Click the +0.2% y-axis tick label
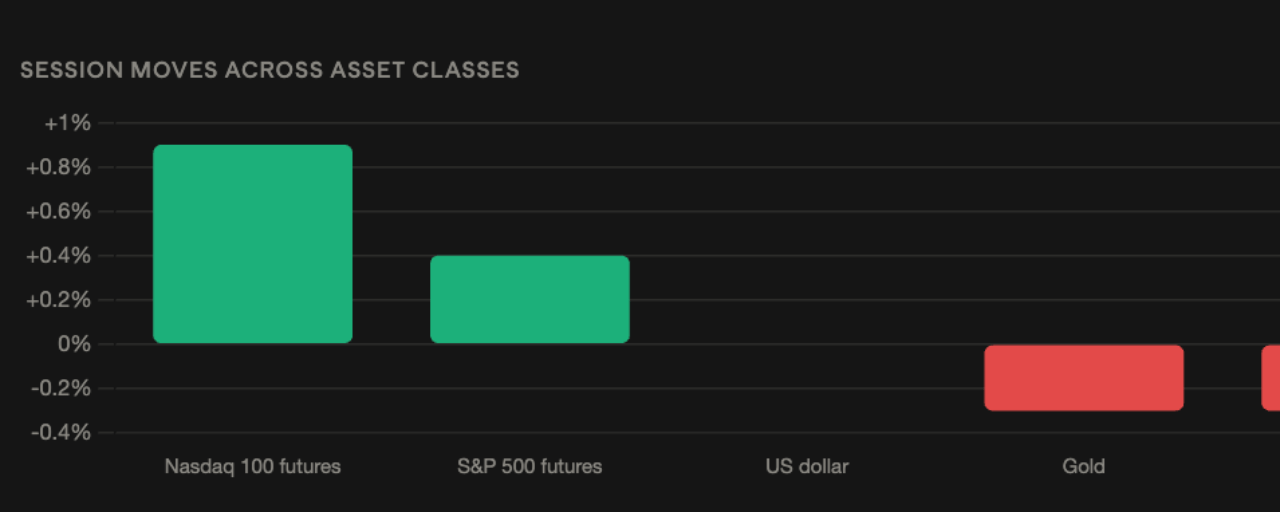Screen dimensions: 1280x512 pyautogui.click(x=58, y=300)
